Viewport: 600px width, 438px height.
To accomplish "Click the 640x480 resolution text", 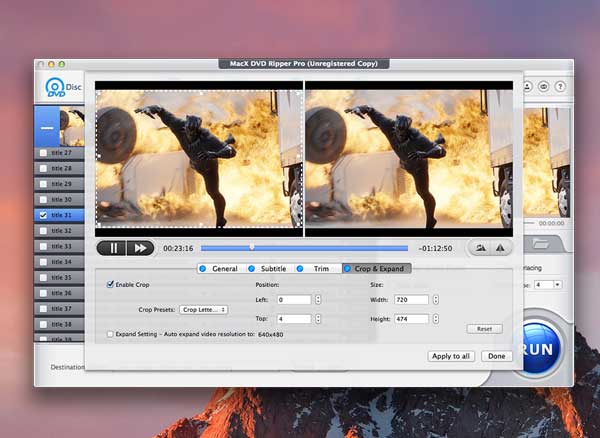I will pos(271,335).
